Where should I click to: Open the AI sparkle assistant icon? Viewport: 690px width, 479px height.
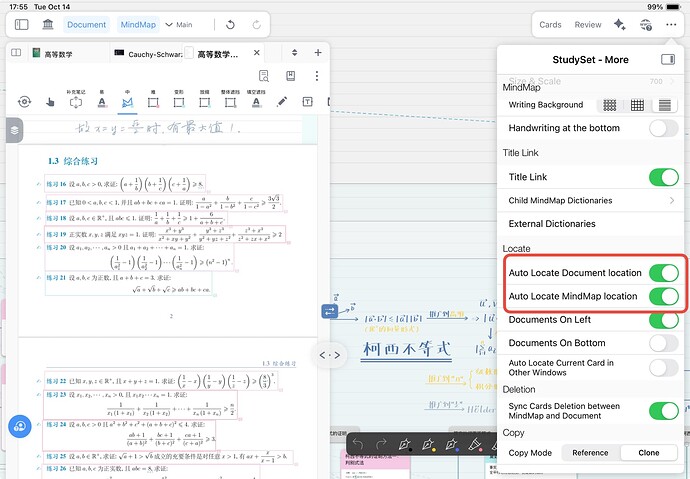point(619,24)
